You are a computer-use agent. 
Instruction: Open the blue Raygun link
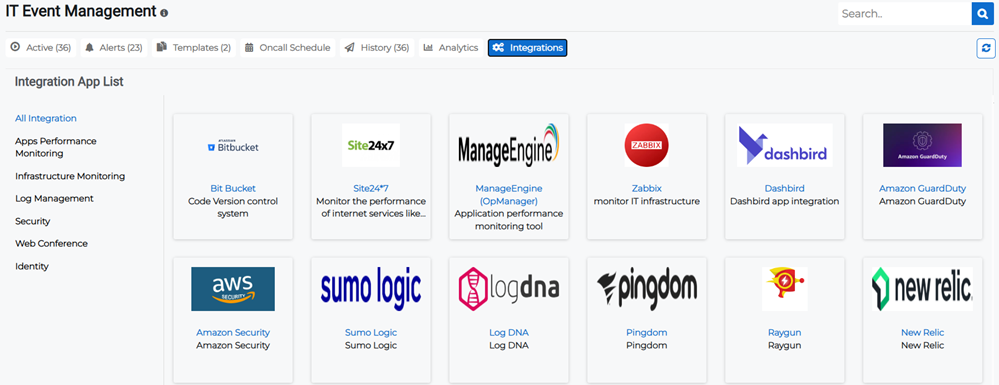[x=785, y=333]
